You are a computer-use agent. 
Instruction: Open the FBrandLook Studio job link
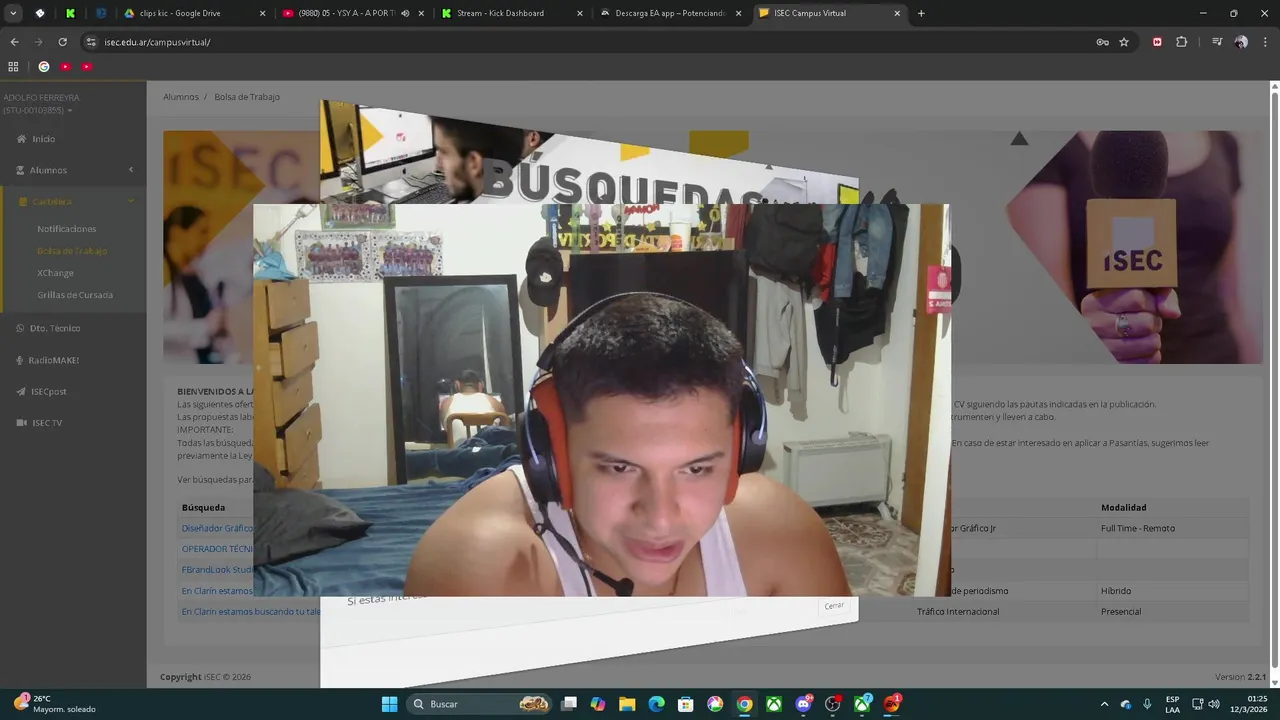(217, 570)
